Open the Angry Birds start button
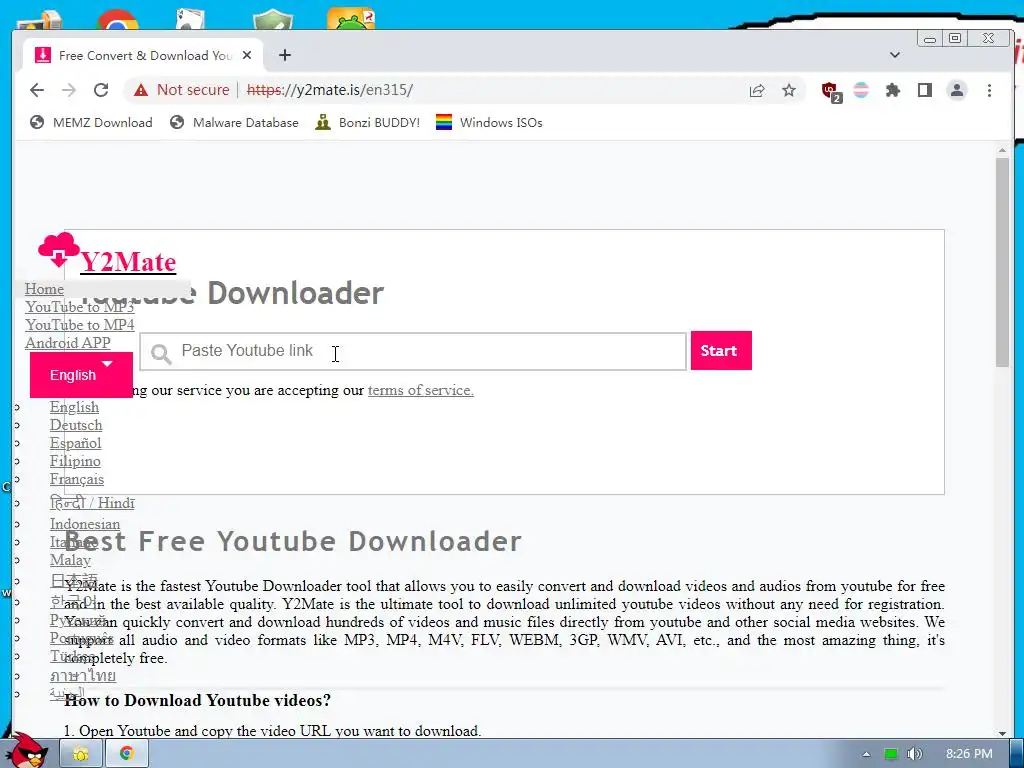The height and width of the screenshot is (768, 1024). click(x=27, y=751)
